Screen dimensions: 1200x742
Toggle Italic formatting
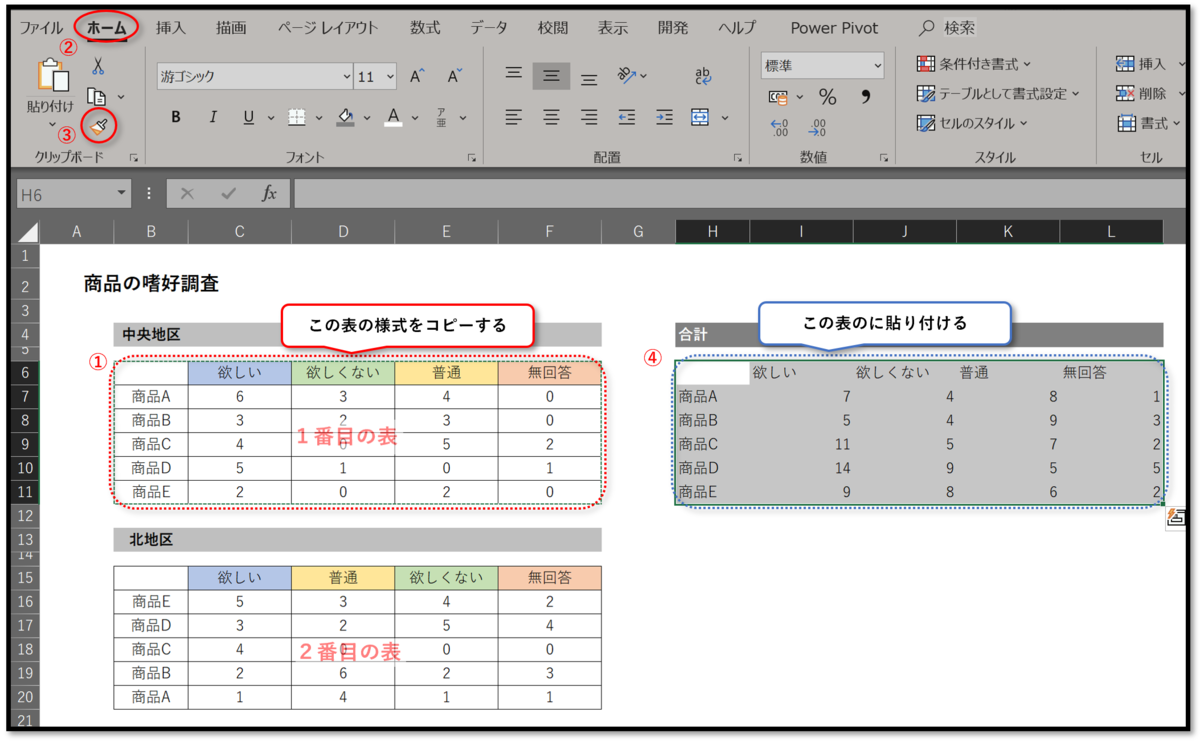[213, 116]
